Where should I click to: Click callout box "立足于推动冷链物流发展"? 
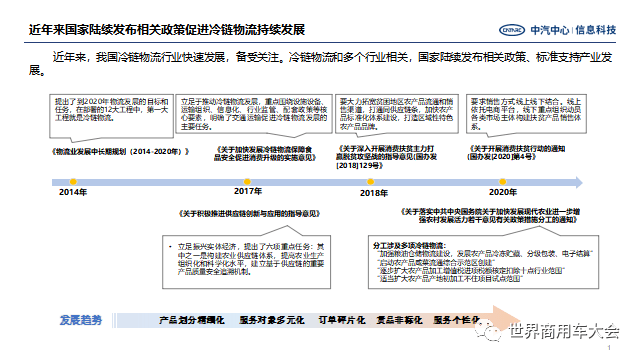pyautogui.click(x=254, y=114)
